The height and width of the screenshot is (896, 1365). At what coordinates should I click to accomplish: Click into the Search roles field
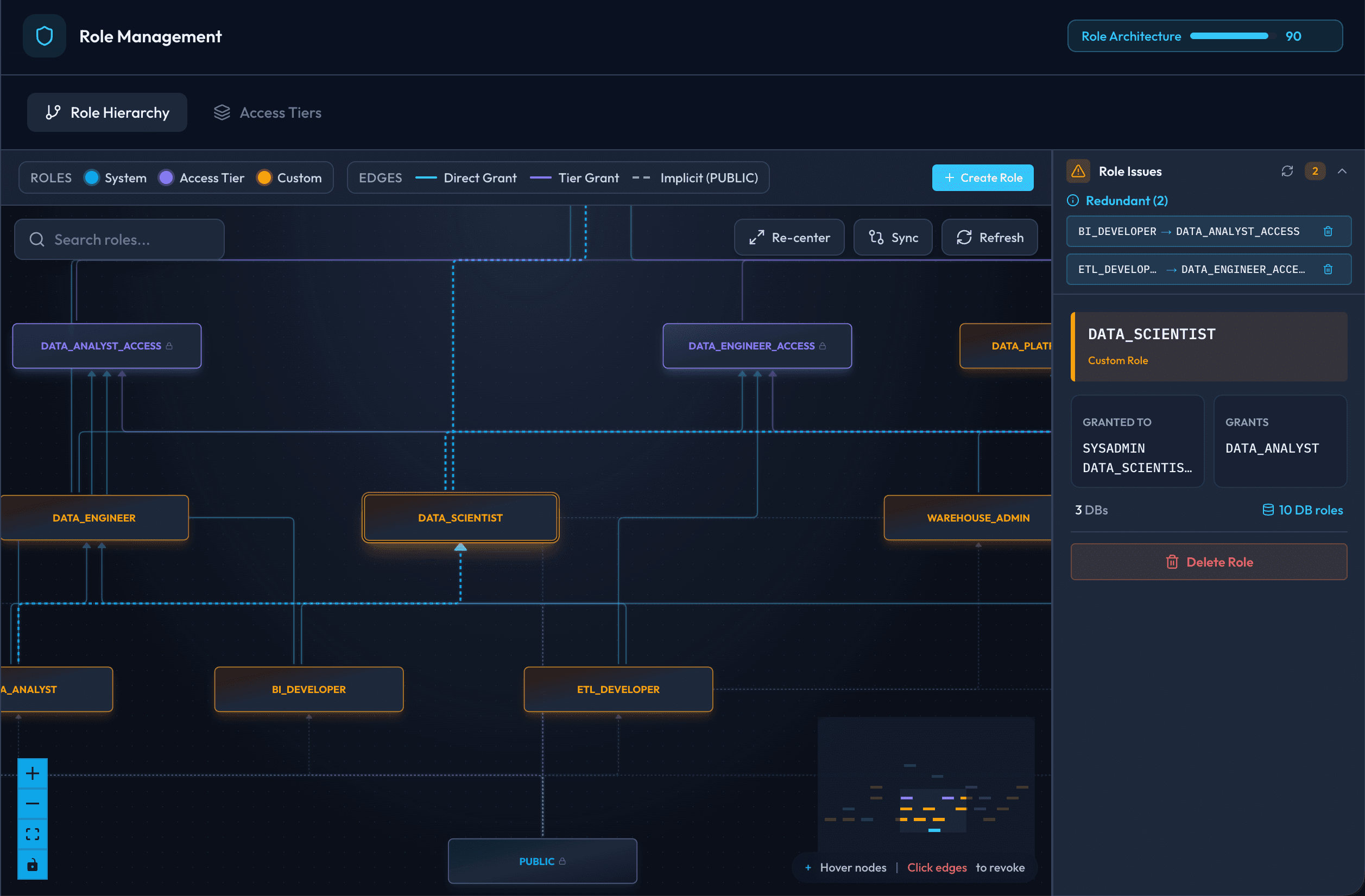pos(119,240)
